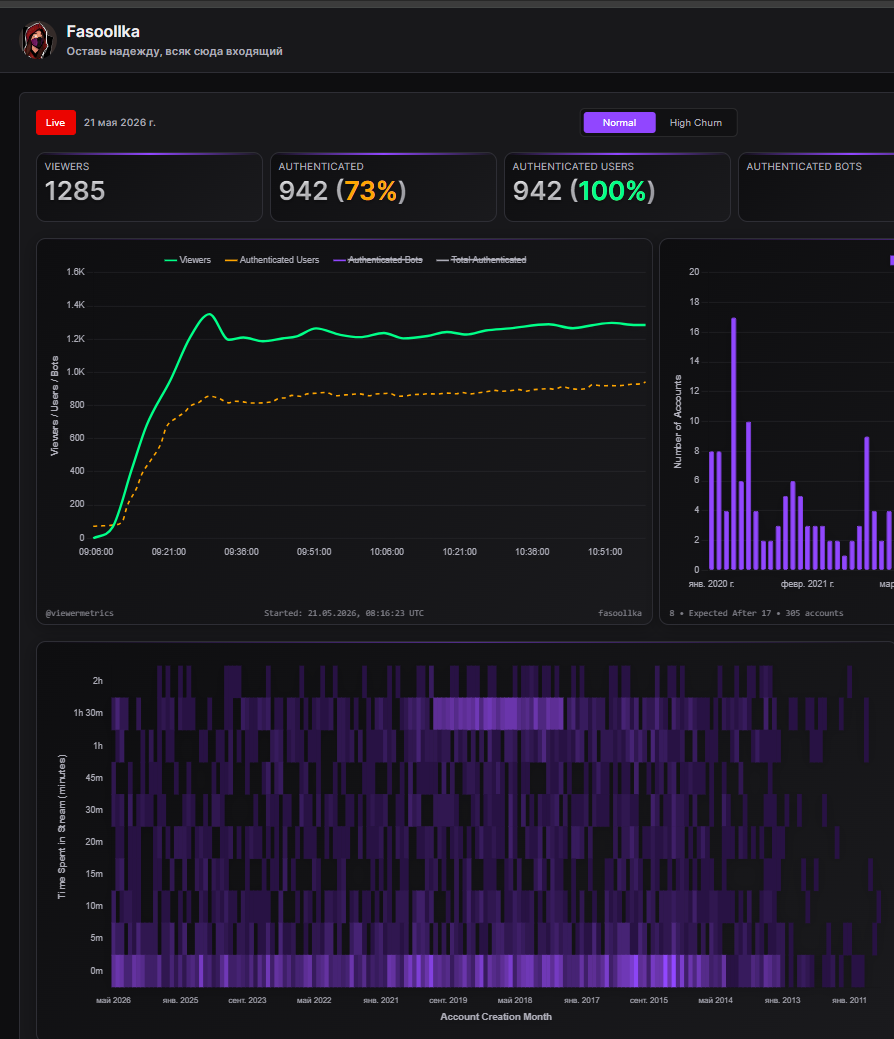Switch to the High Churn tab
The image size is (894, 1039).
click(x=695, y=123)
